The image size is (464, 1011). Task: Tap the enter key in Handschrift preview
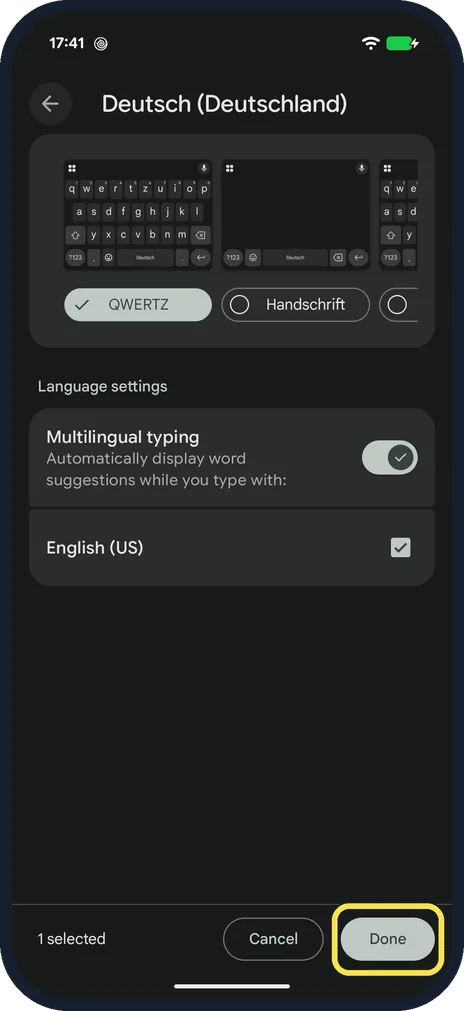click(358, 257)
